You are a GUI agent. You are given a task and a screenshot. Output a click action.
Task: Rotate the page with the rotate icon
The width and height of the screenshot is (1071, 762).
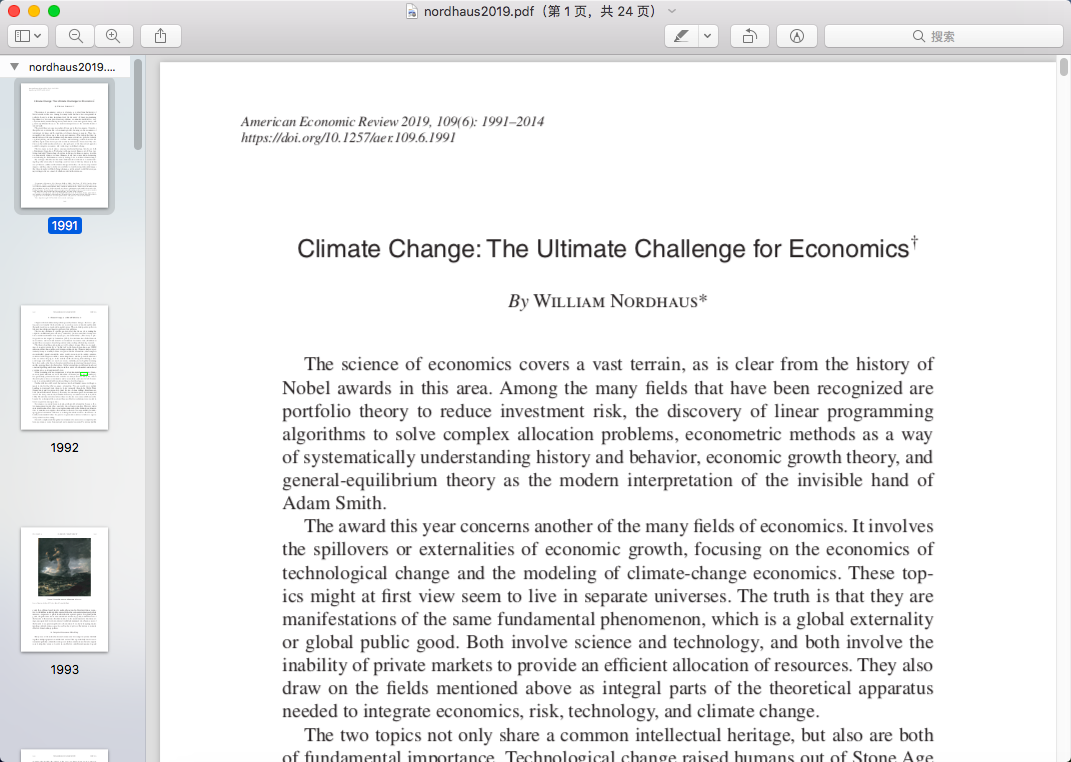(x=749, y=36)
